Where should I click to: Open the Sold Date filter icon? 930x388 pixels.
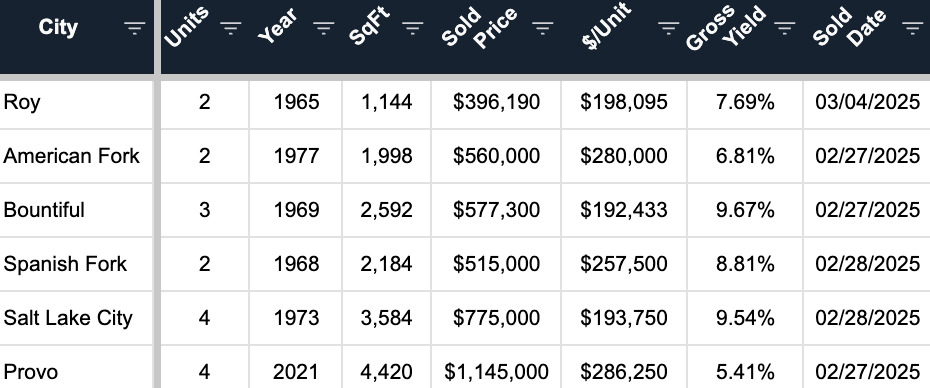(912, 28)
